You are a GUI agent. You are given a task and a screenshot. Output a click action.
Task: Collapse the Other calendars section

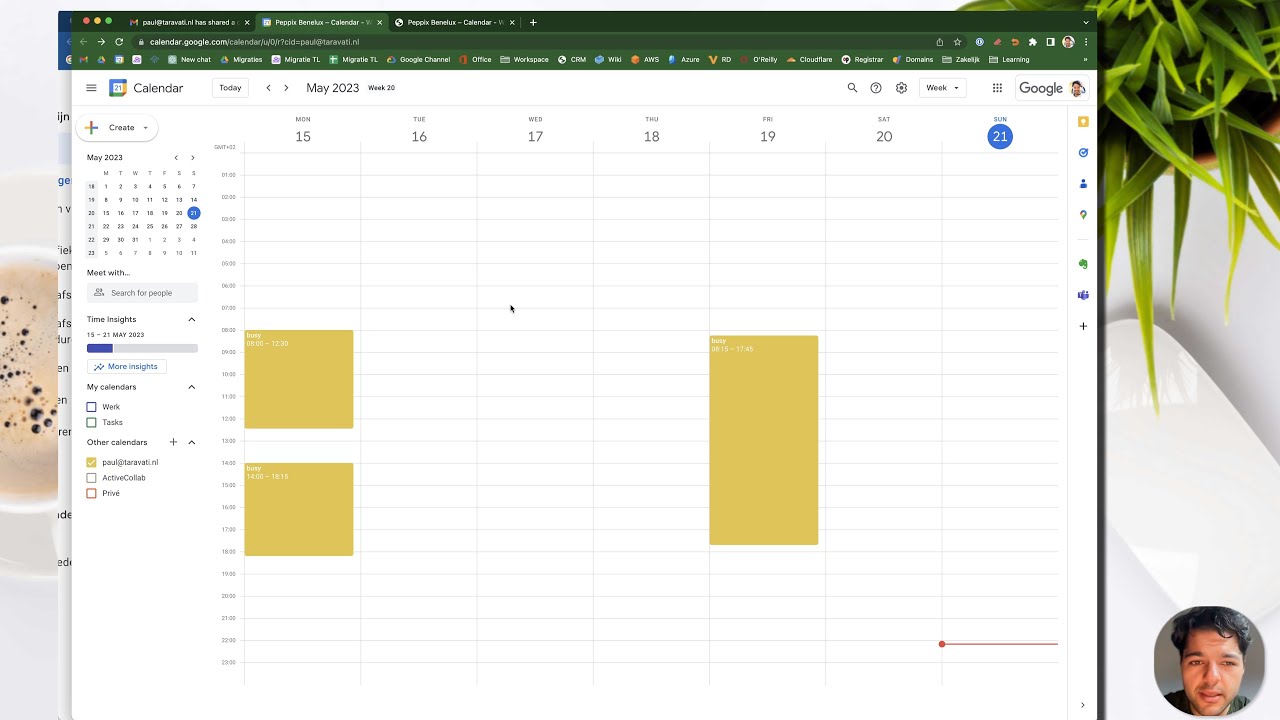point(192,442)
